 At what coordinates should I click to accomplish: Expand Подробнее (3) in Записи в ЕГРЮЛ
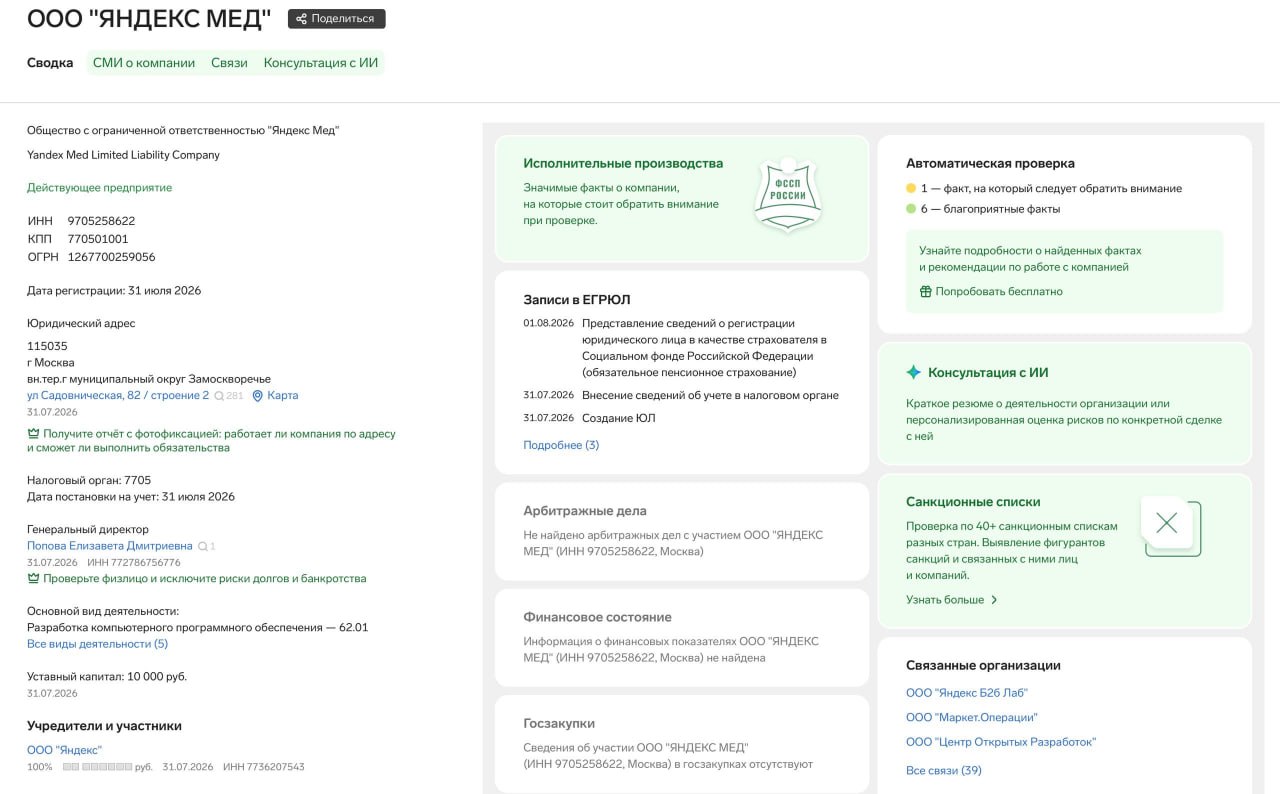coord(561,445)
